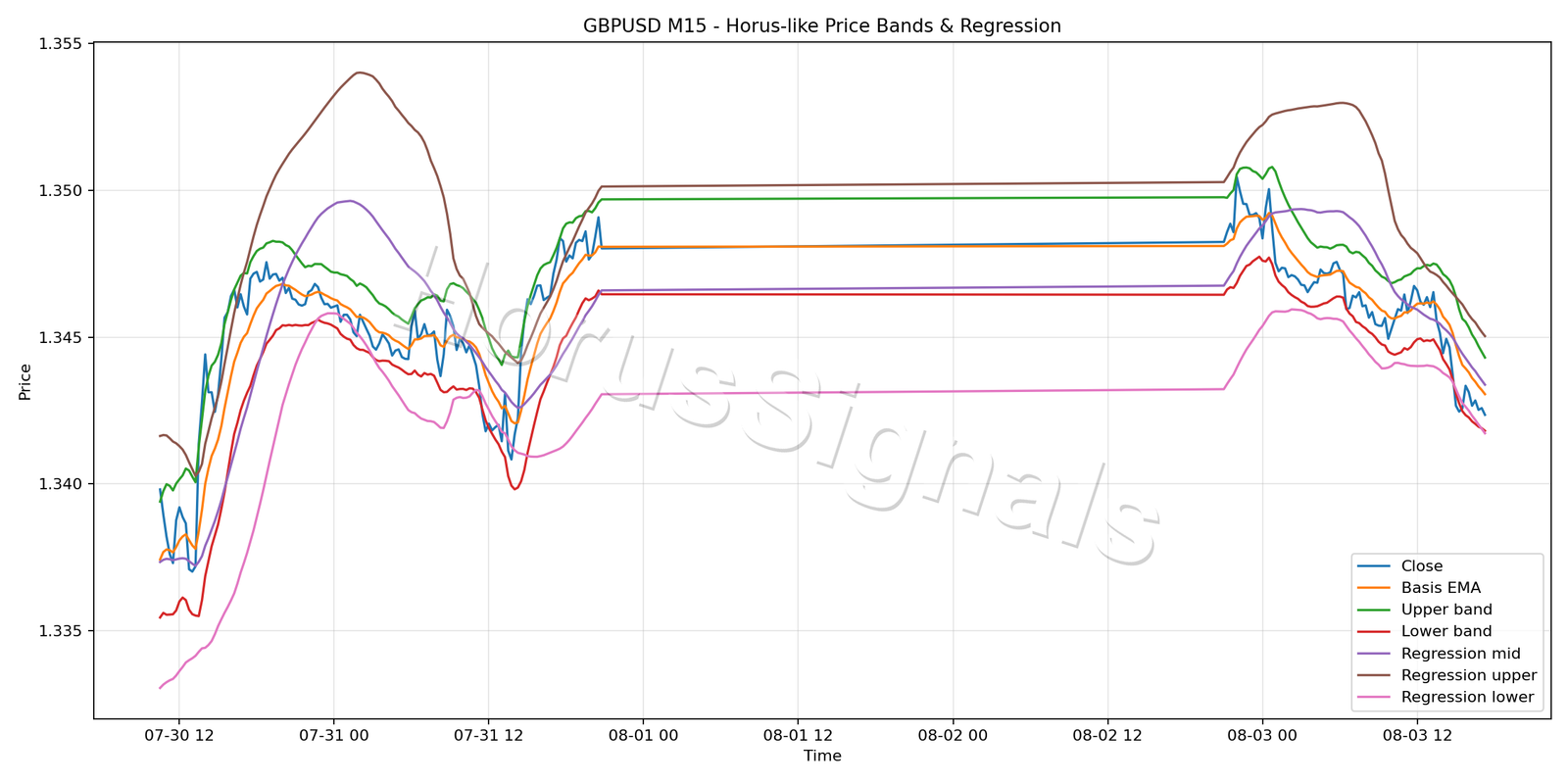Click the '08-03 12' x-axis tick label
Viewport: 1568px width, 784px height.
[1417, 735]
